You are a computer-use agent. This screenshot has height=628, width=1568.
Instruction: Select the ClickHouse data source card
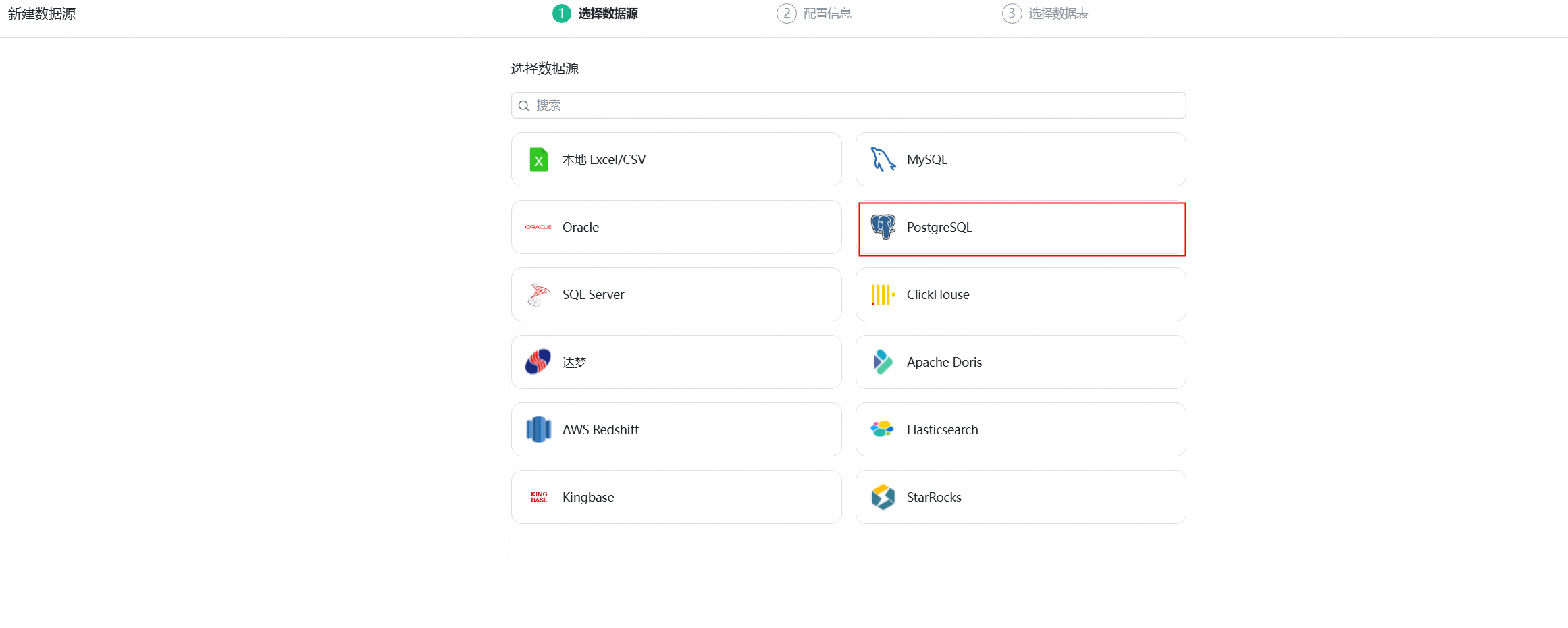pyautogui.click(x=1021, y=294)
